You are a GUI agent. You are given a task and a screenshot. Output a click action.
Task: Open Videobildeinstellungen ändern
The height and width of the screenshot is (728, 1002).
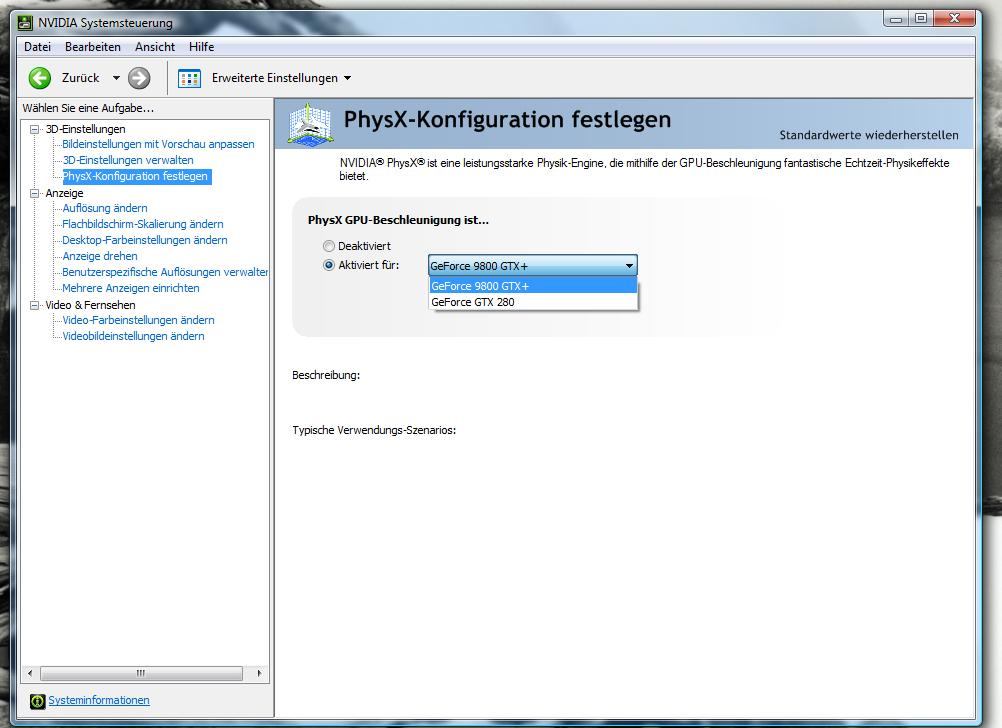point(133,336)
